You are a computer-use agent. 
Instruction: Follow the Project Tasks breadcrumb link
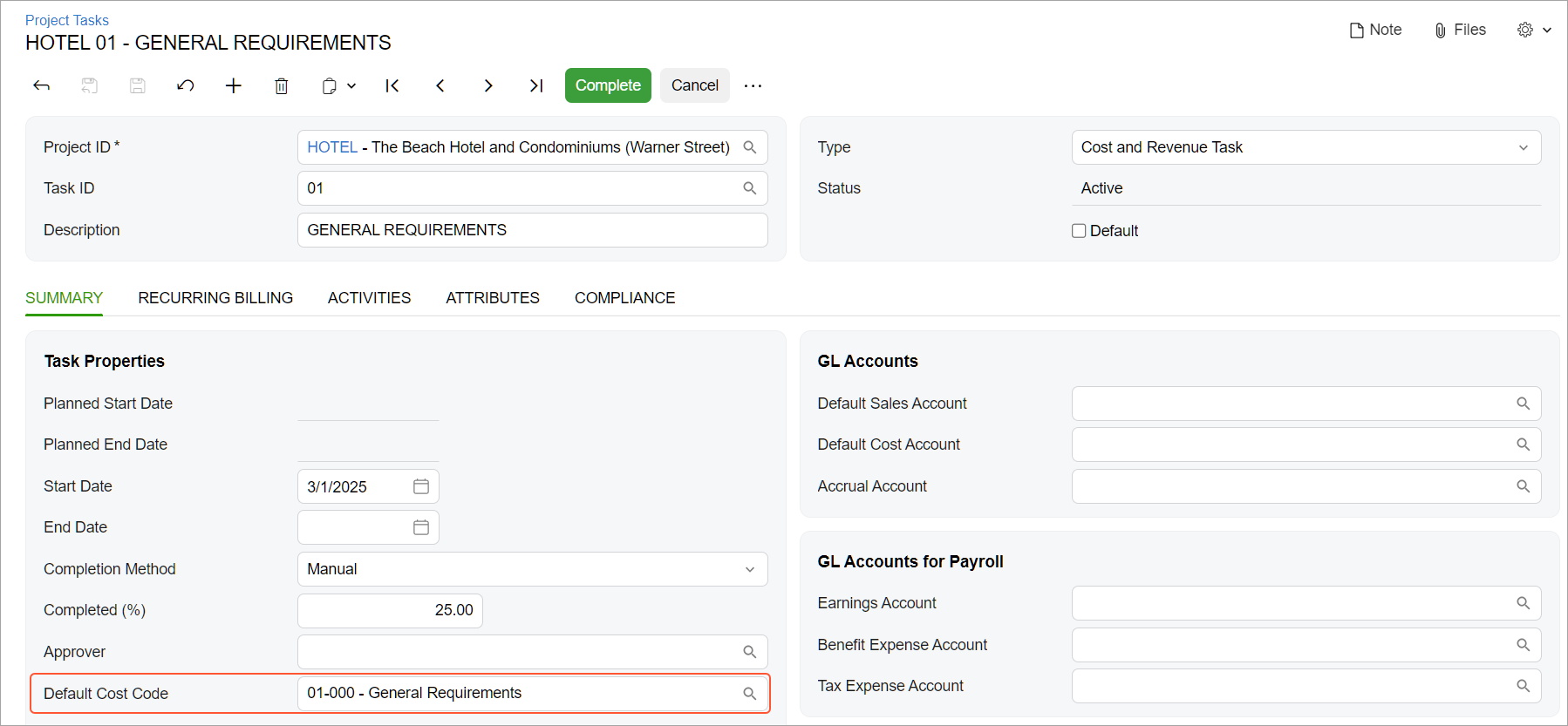tap(67, 20)
